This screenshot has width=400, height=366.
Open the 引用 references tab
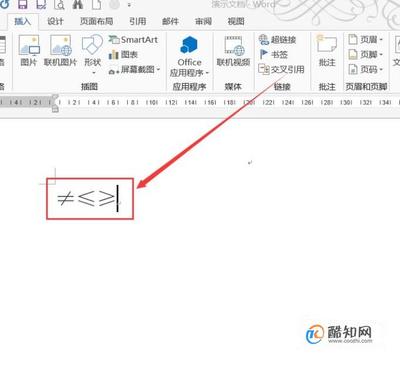tap(138, 21)
